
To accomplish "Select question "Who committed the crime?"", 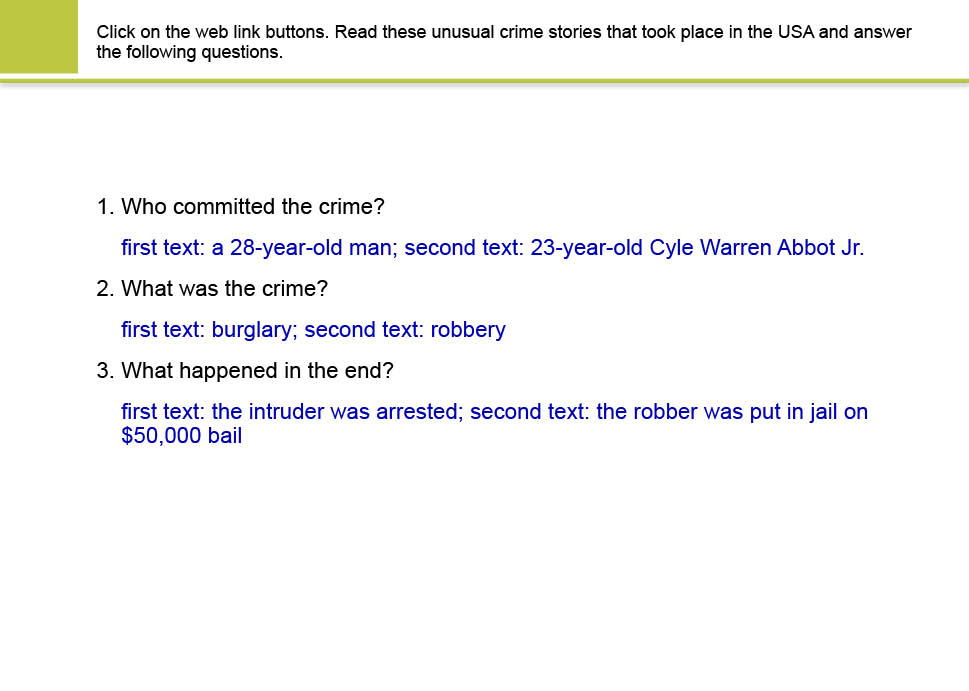I will click(253, 207).
